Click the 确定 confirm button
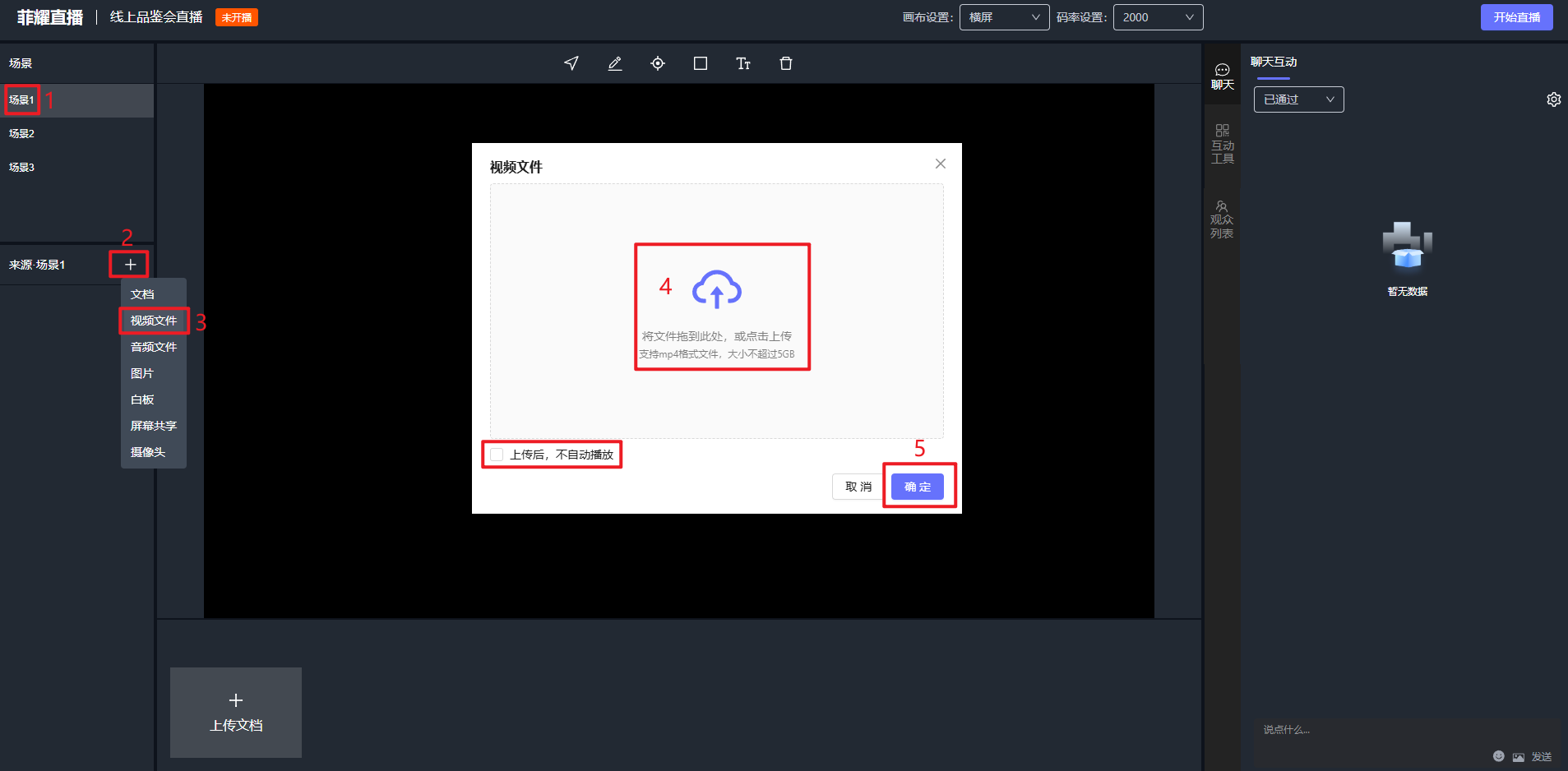This screenshot has width=1568, height=771. (x=918, y=487)
